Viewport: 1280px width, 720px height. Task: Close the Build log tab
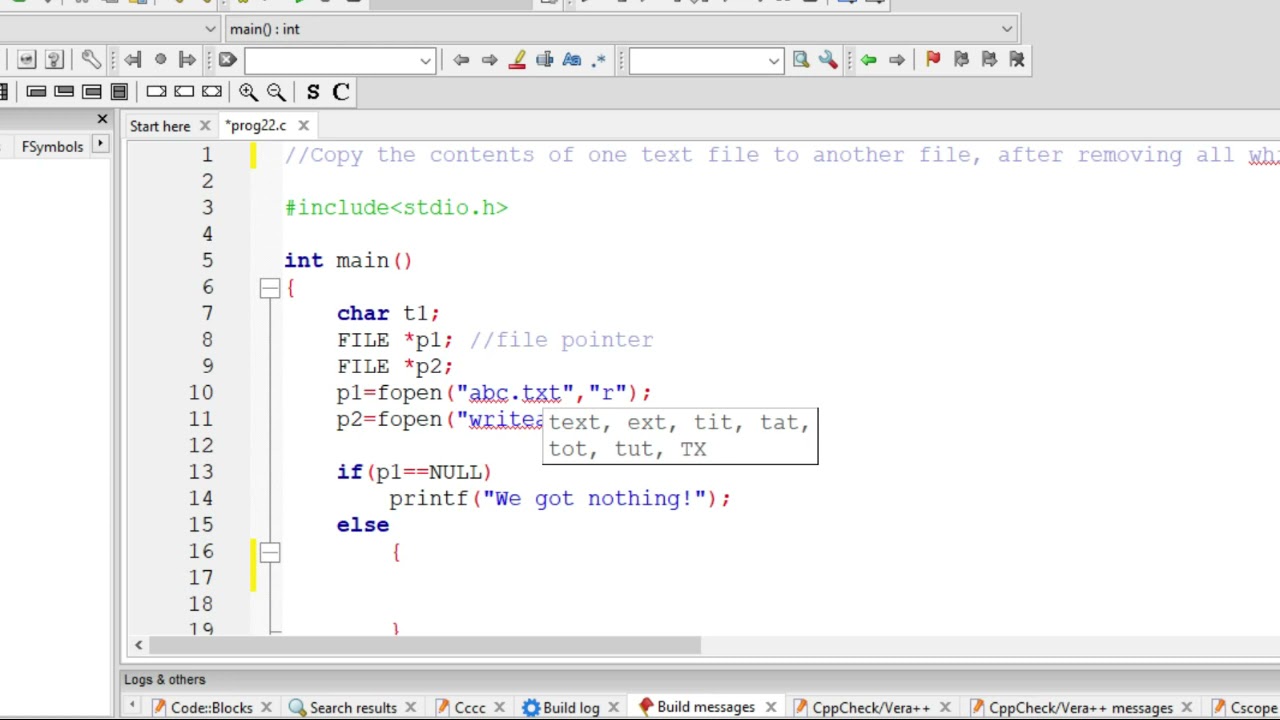[x=613, y=708]
